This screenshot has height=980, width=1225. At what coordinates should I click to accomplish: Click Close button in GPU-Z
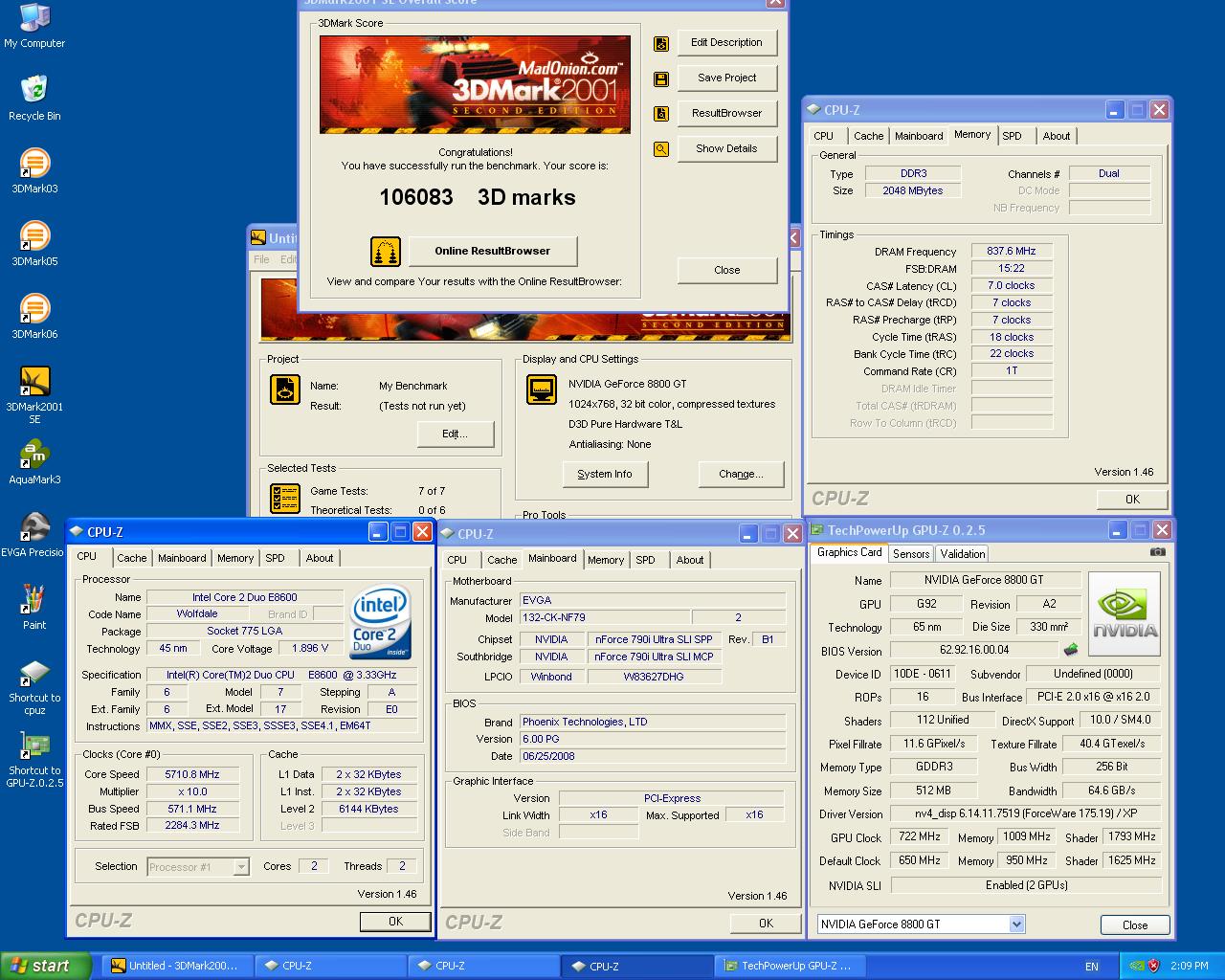click(1135, 924)
